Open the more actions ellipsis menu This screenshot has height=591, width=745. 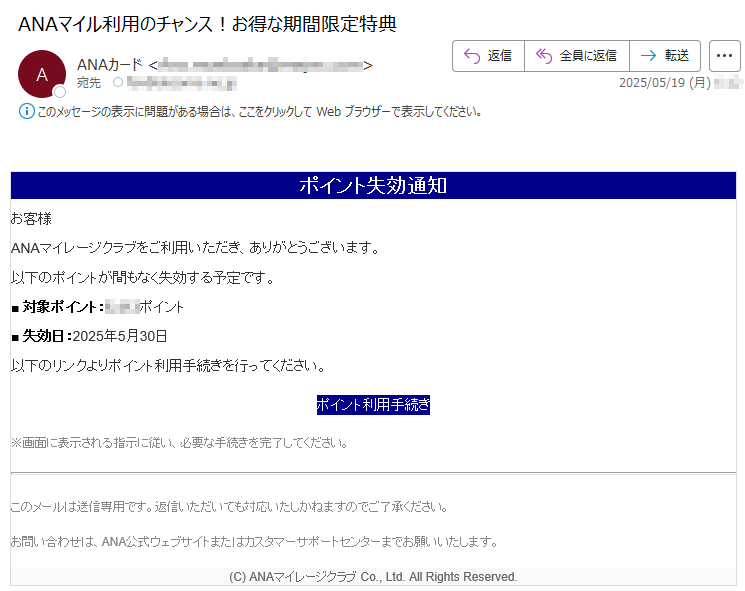[725, 56]
